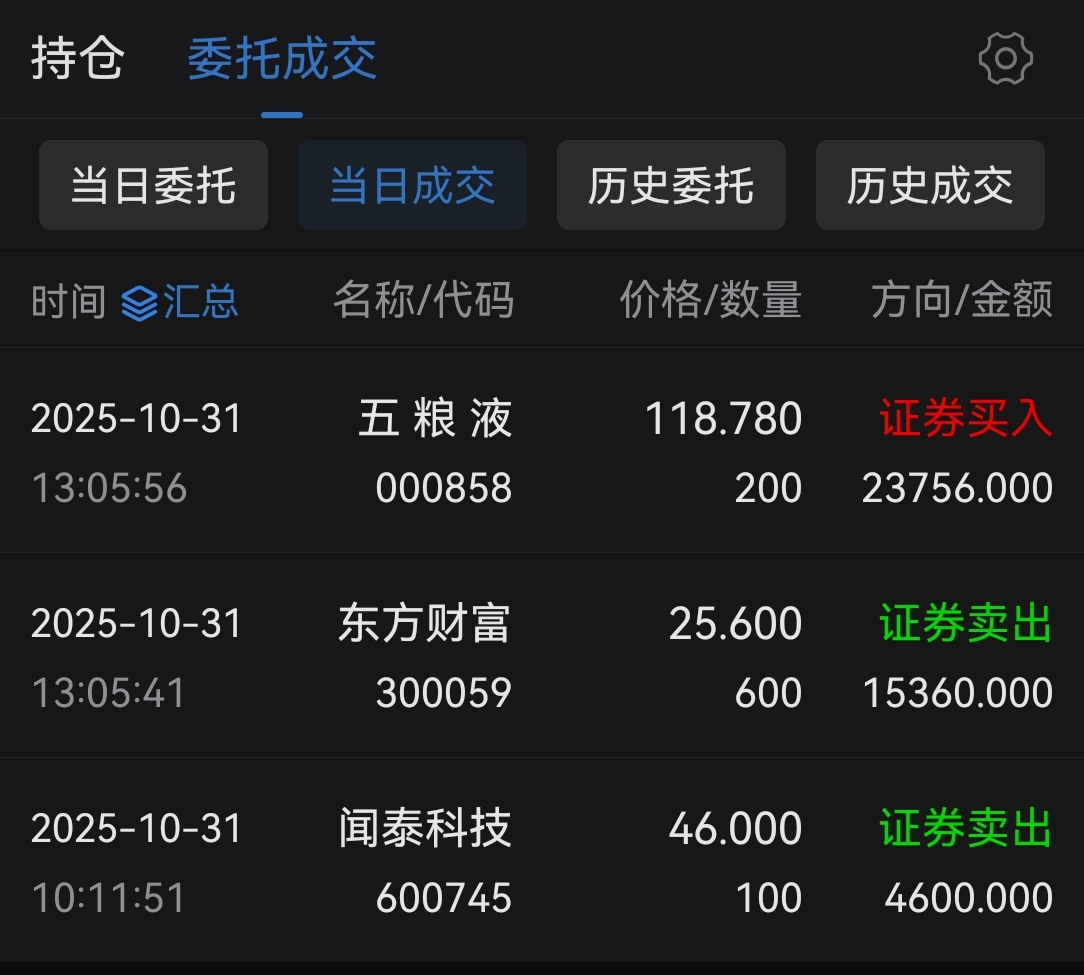Click the 价格/数量 column header
Screen dimensions: 1084x975
tap(711, 300)
